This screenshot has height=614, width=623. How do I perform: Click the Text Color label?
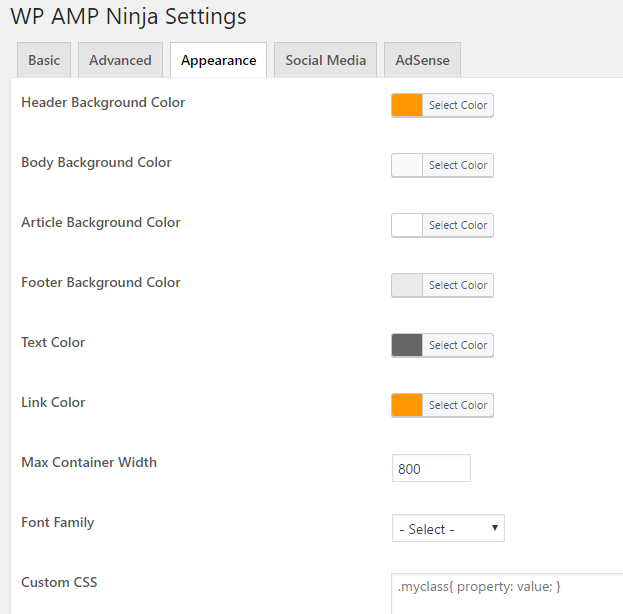53,343
